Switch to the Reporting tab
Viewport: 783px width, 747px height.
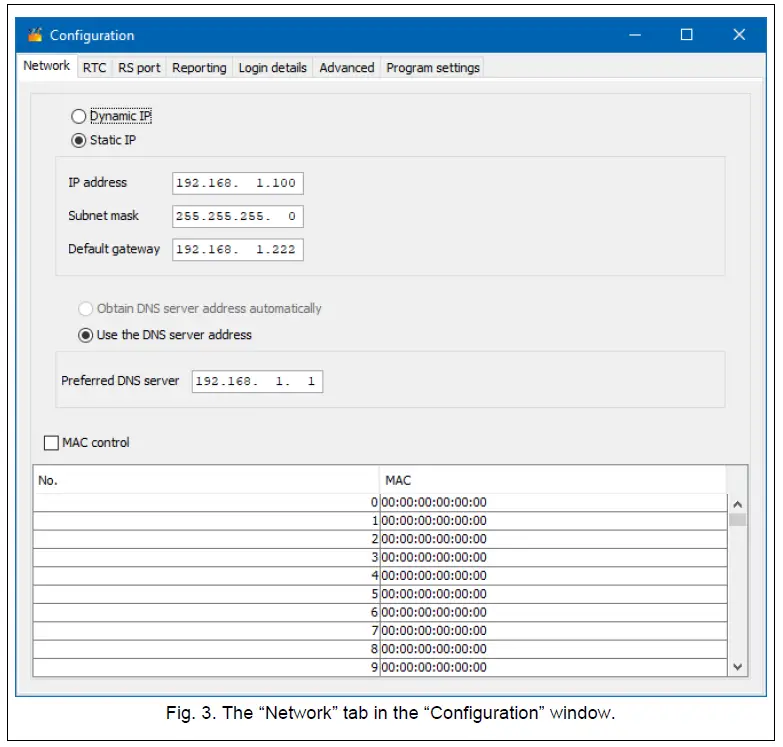click(199, 67)
